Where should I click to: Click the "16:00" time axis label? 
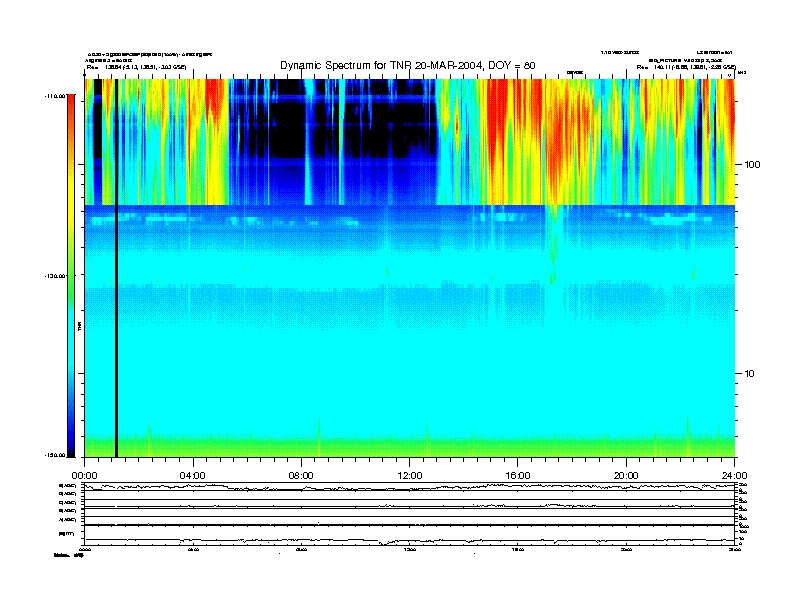(518, 476)
